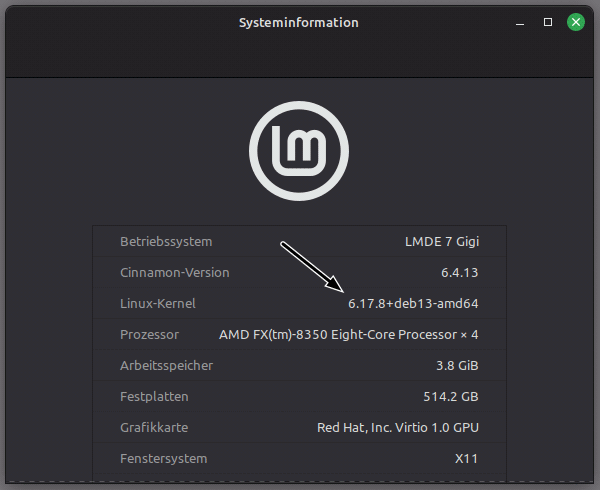Select the AMD FX(tm)-8350 processor value
Image resolution: width=600 pixels, height=490 pixels.
[349, 335]
